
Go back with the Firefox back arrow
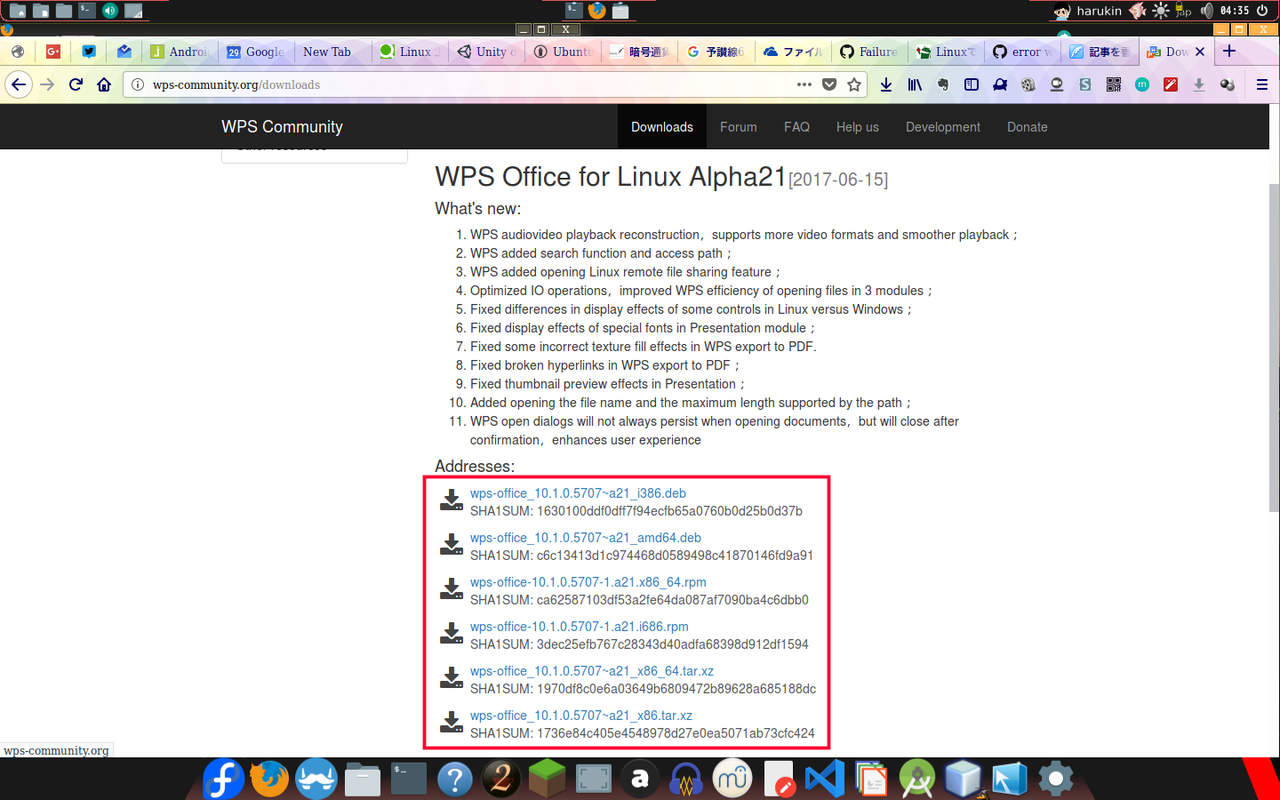pos(18,85)
